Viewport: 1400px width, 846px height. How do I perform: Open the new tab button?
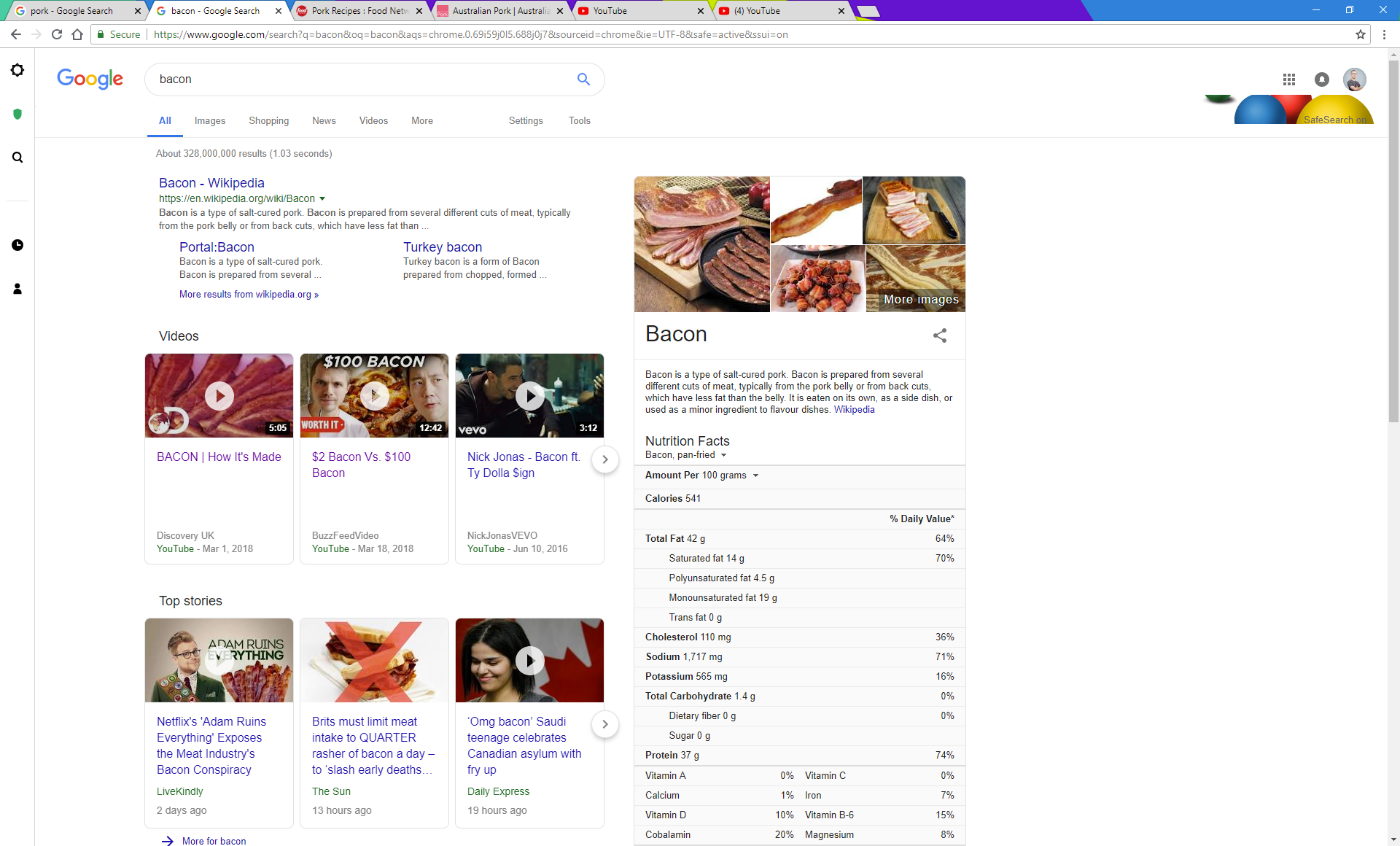coord(867,11)
